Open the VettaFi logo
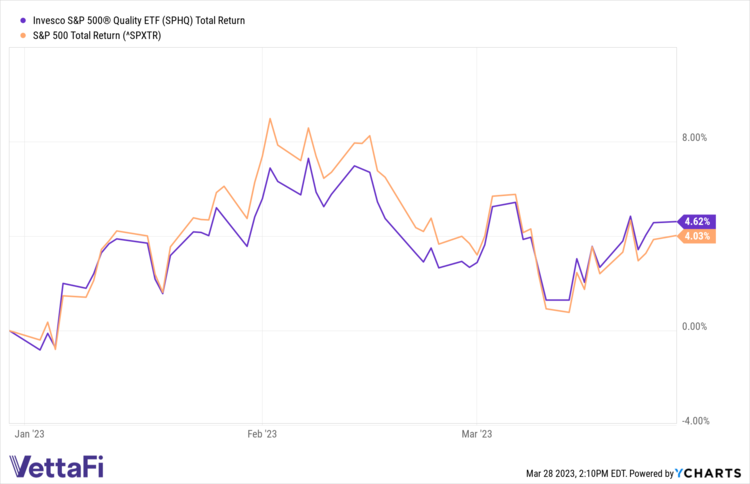 [56, 465]
